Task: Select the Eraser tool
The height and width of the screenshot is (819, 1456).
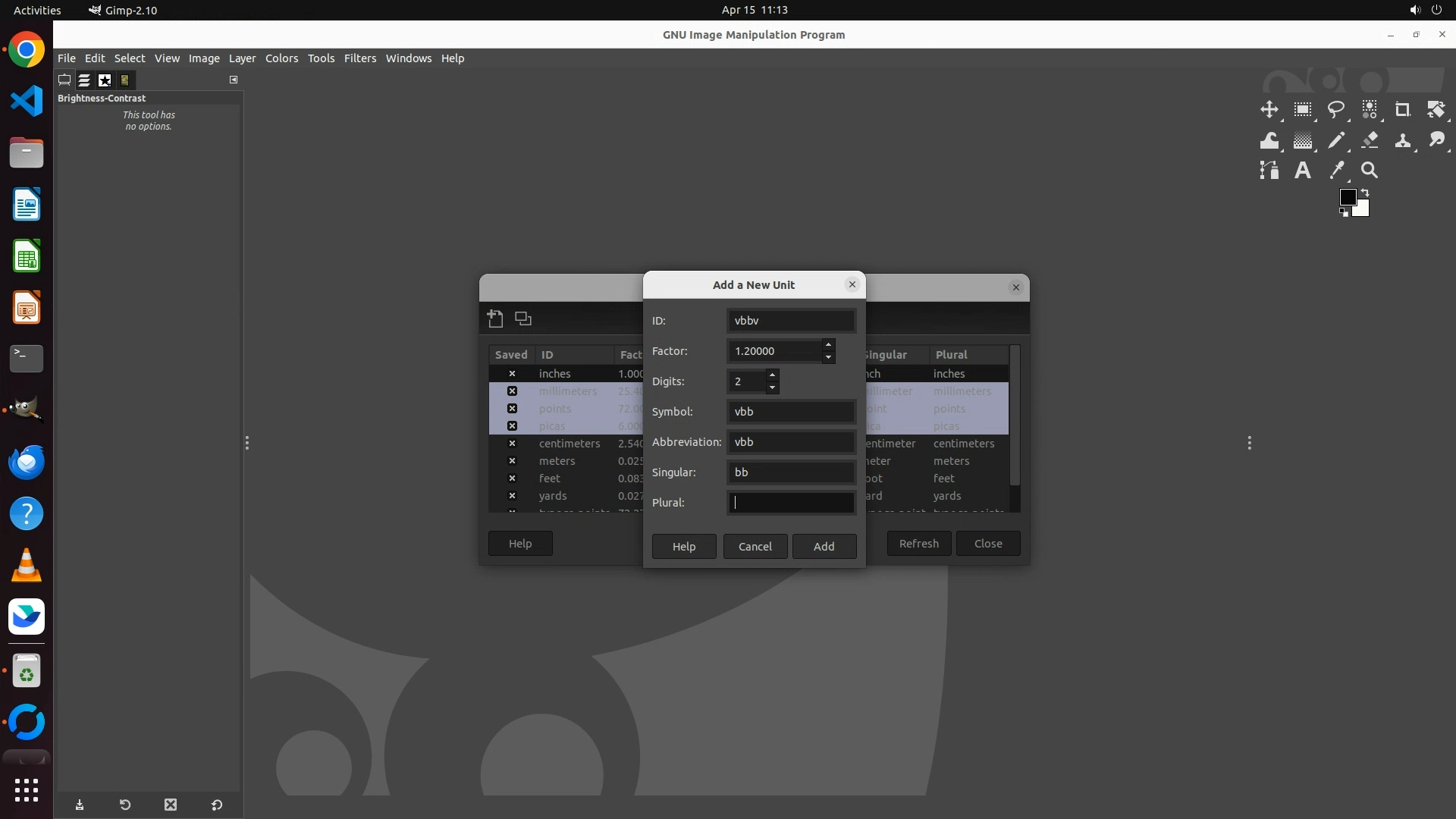Action: tap(1370, 140)
